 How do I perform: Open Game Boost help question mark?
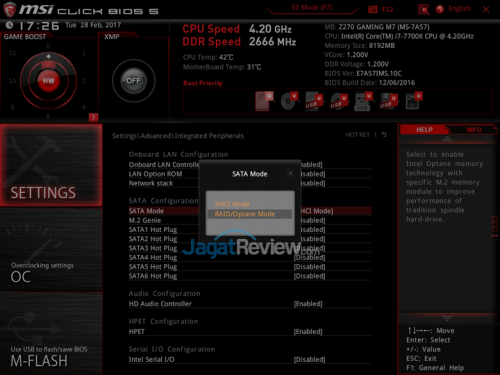click(93, 117)
